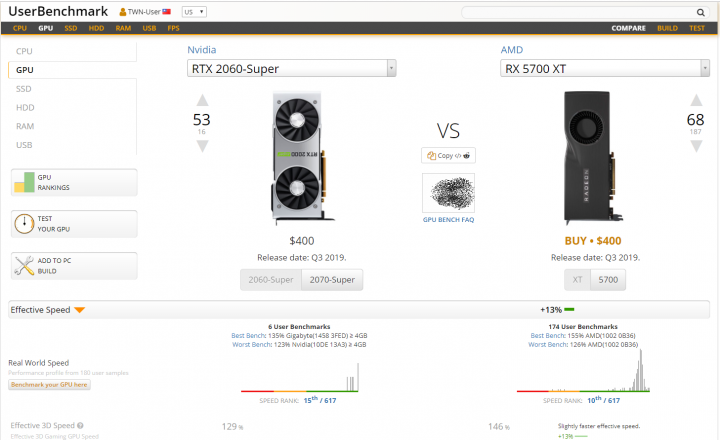Switch to the 5700 variant
Image resolution: width=720 pixels, height=440 pixels.
(x=608, y=280)
